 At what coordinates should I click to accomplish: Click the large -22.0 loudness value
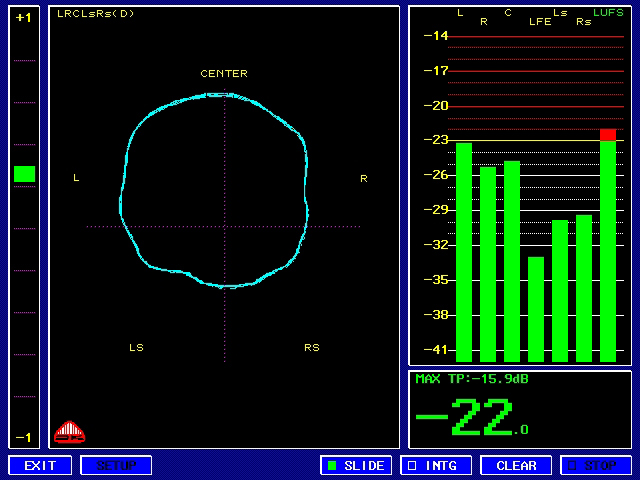coord(472,418)
